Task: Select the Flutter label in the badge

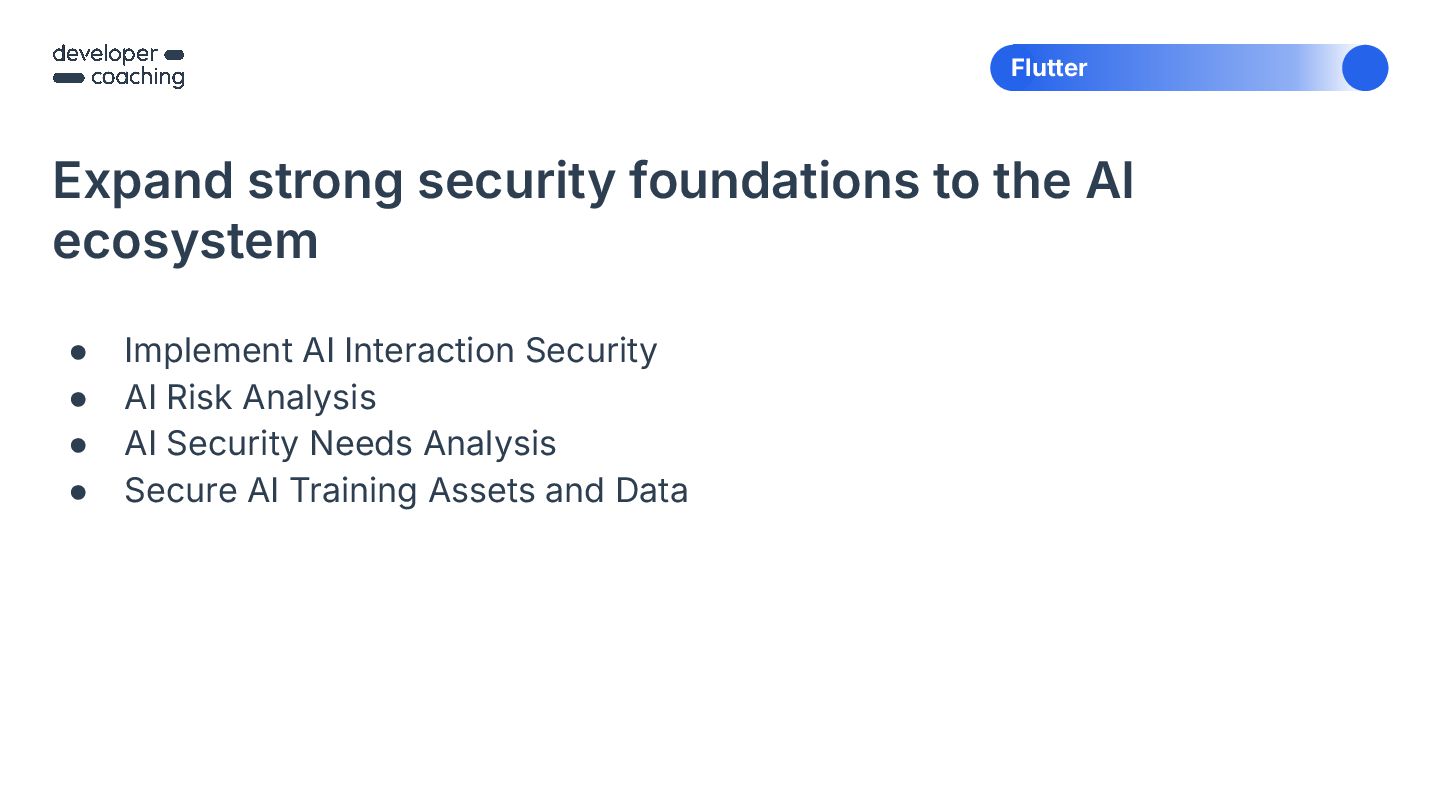Action: (x=1049, y=68)
